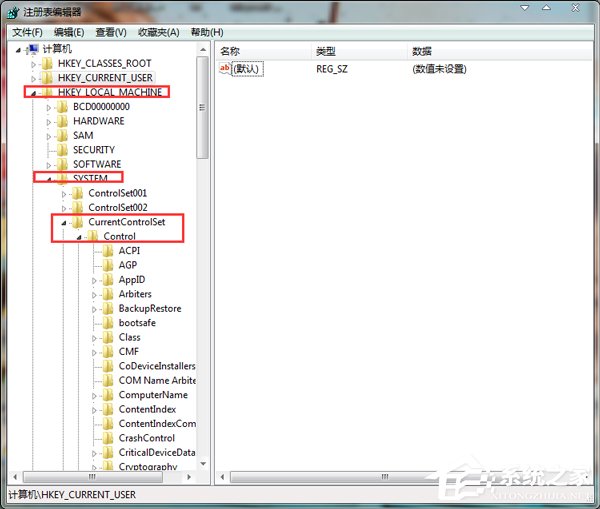This screenshot has width=600, height=509.
Task: Click the REG_SZ type cell
Action: coord(332,69)
